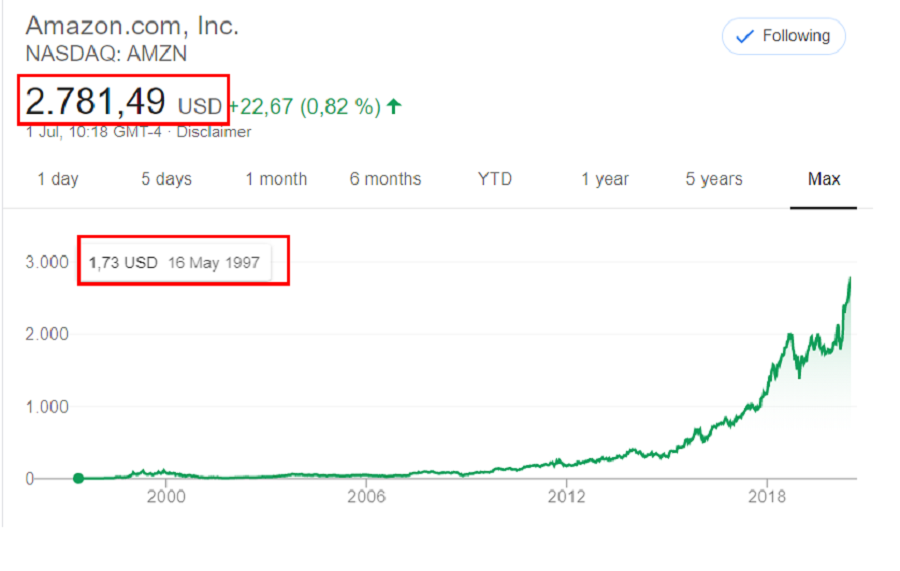The height and width of the screenshot is (571, 900).
Task: Click the 2018 label on the x-axis
Action: [x=767, y=496]
